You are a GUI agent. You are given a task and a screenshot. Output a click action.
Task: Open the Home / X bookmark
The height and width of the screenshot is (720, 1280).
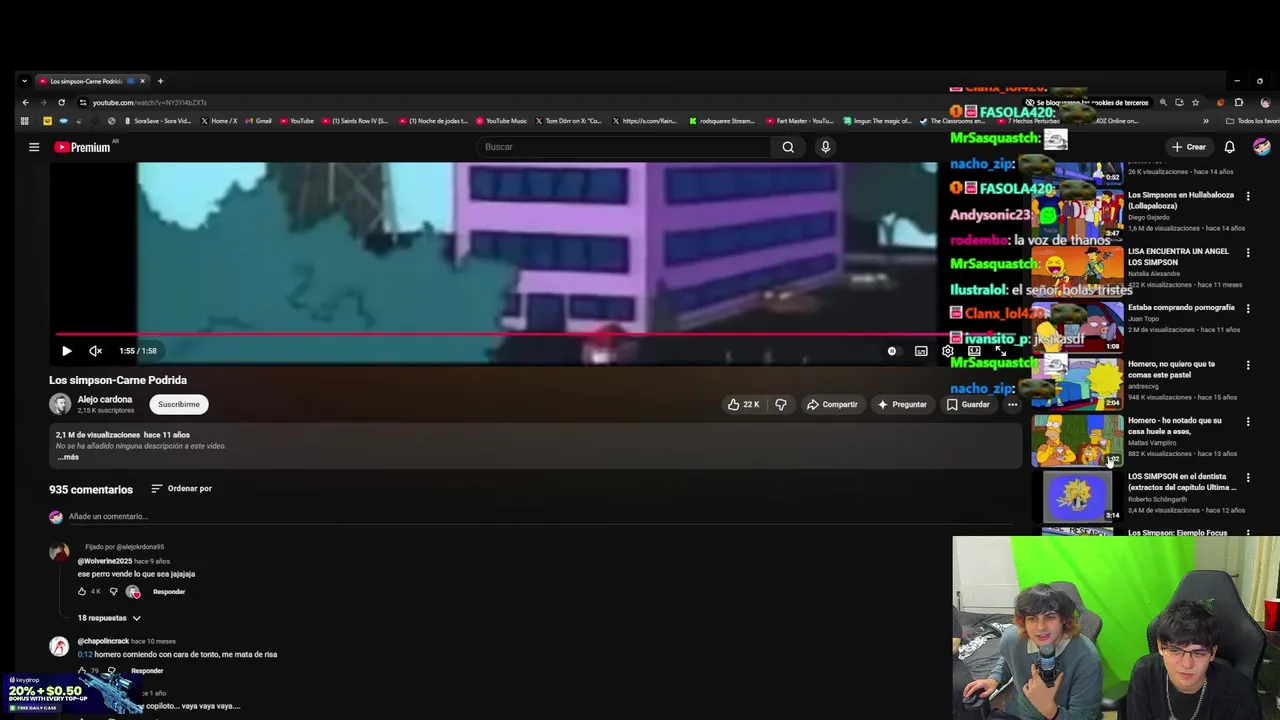pyautogui.click(x=219, y=121)
